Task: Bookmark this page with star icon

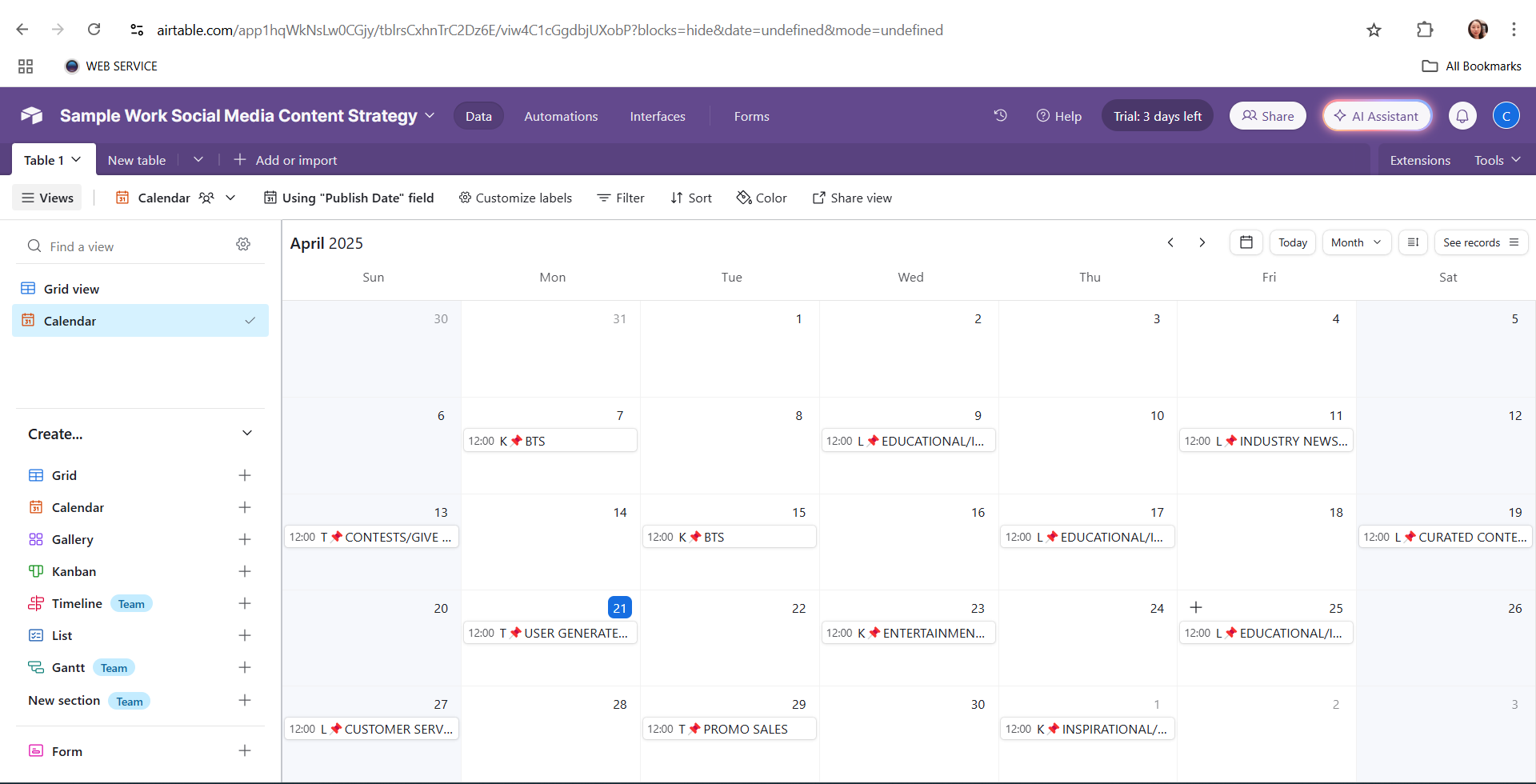Action: 1374,30
